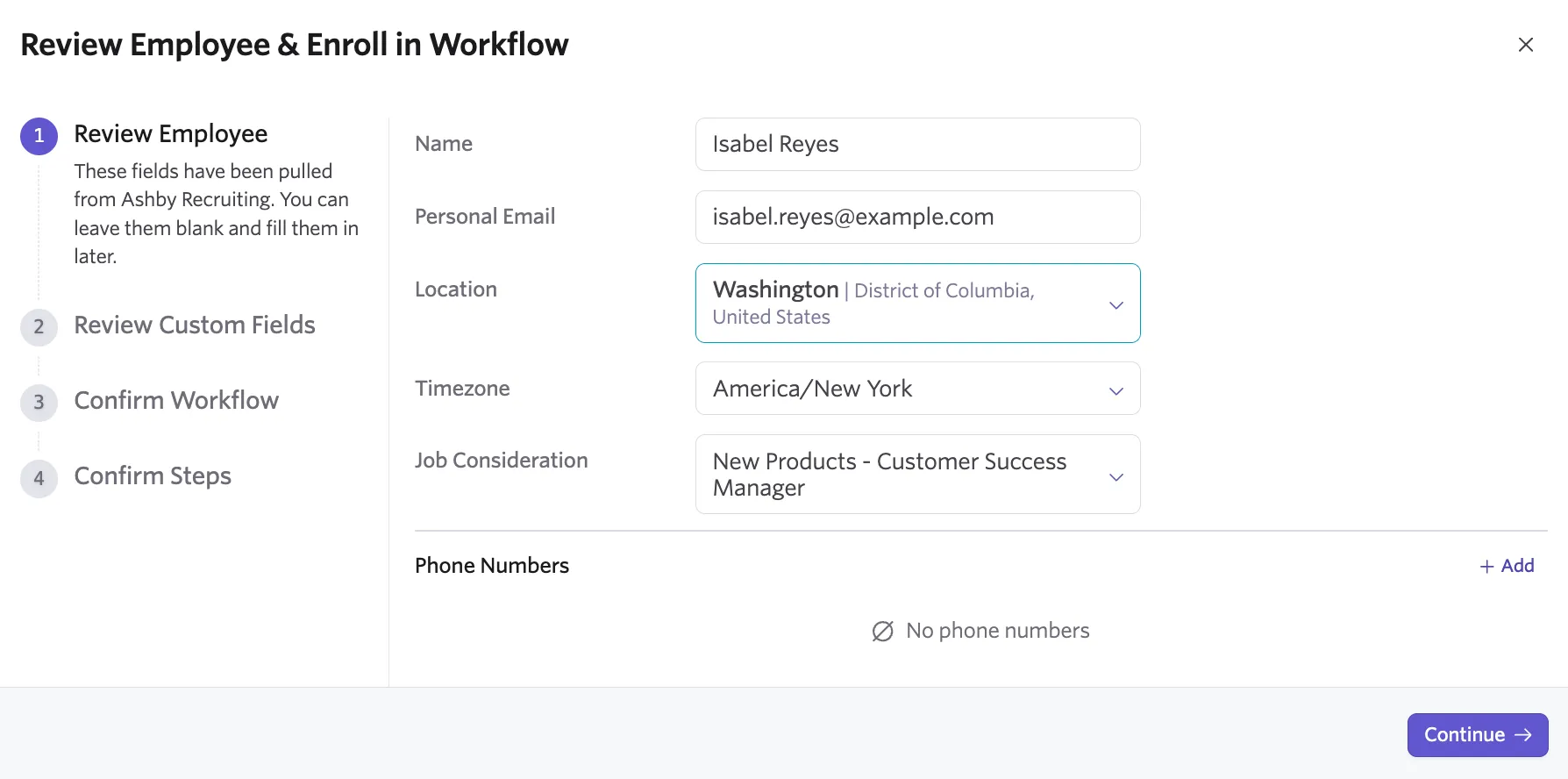The height and width of the screenshot is (779, 1568).
Task: Open the Location dropdown
Action: click(917, 304)
